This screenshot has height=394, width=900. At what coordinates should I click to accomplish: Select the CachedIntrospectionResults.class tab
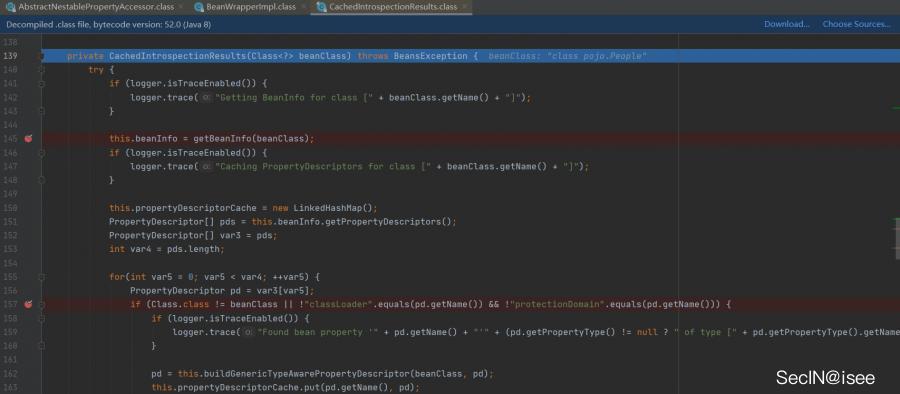pyautogui.click(x=392, y=7)
